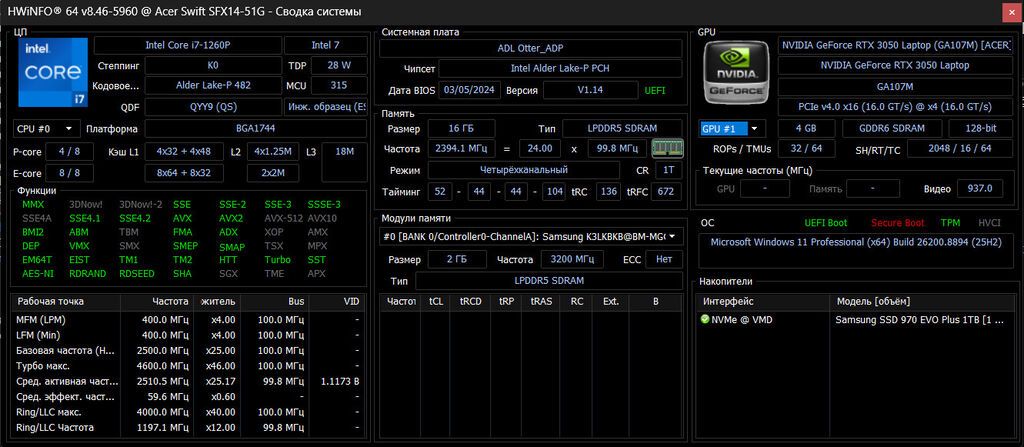
Task: Click the HVCI status indicator
Action: coord(989,223)
